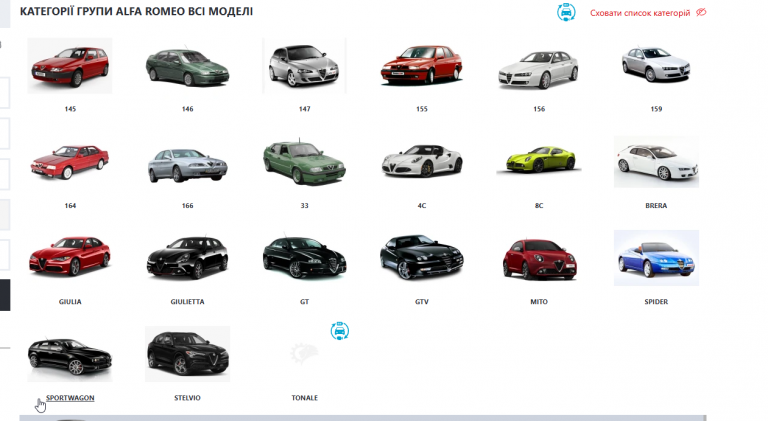
Task: Click the TONALE label
Action: pos(305,398)
